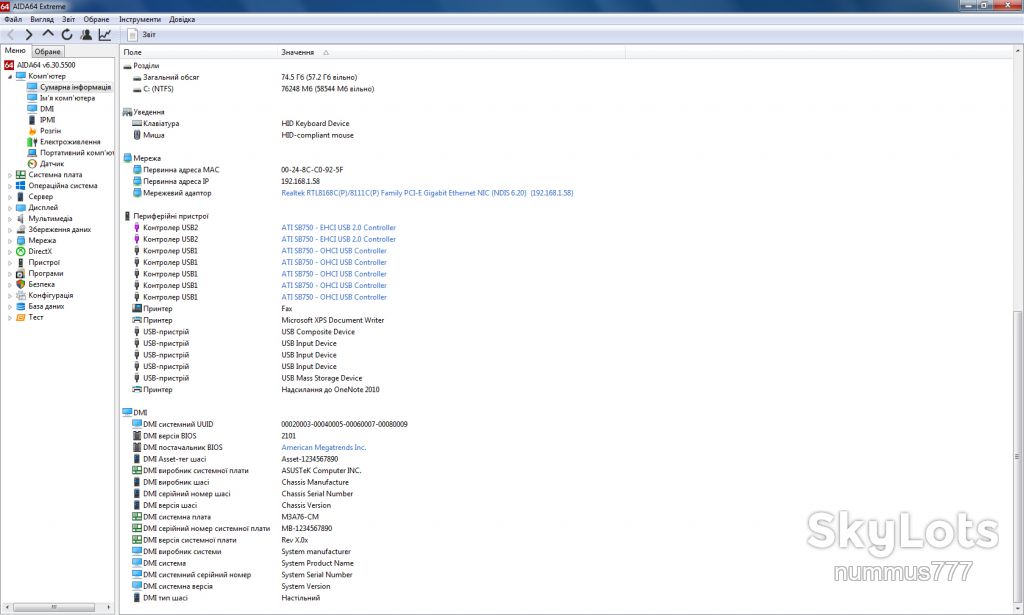Screen dimensions: 1024x615
Task: Refresh the page with the toolbar Refresh icon
Action: tap(67, 35)
